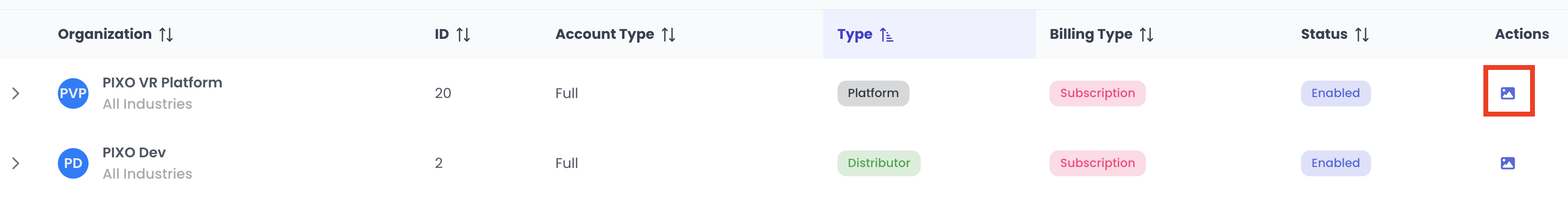Viewport: 1568px width, 201px height.
Task: Sort by Status column arrows
Action: [x=1362, y=34]
